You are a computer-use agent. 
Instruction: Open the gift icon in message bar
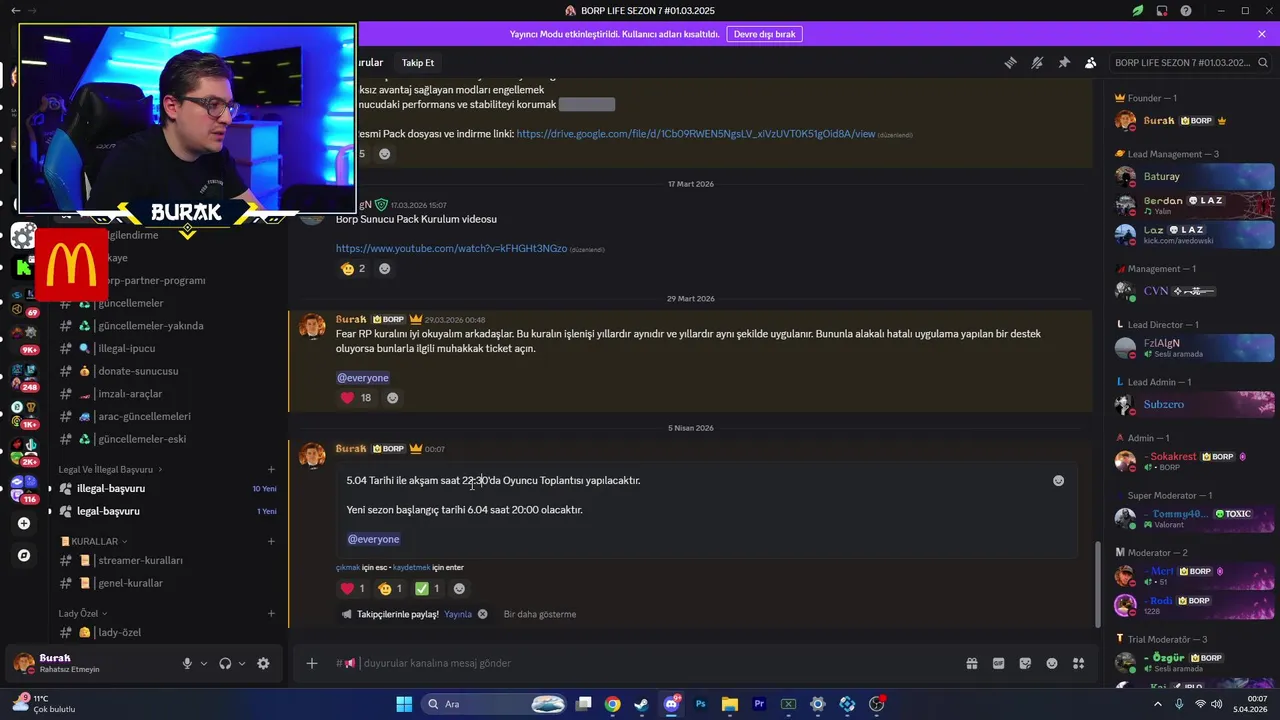971,663
